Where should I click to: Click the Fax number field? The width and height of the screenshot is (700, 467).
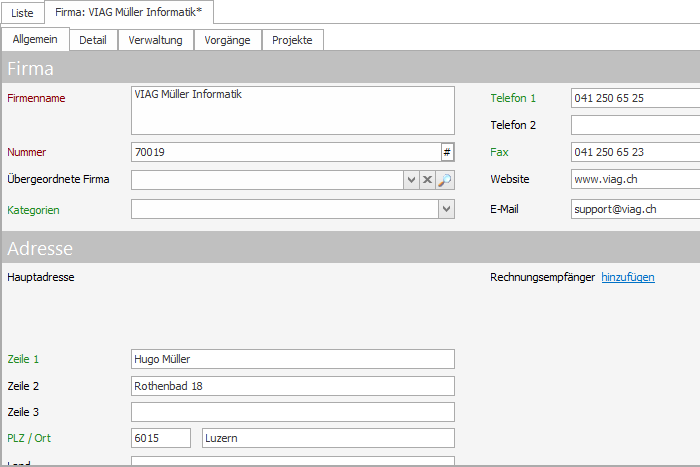(x=635, y=152)
